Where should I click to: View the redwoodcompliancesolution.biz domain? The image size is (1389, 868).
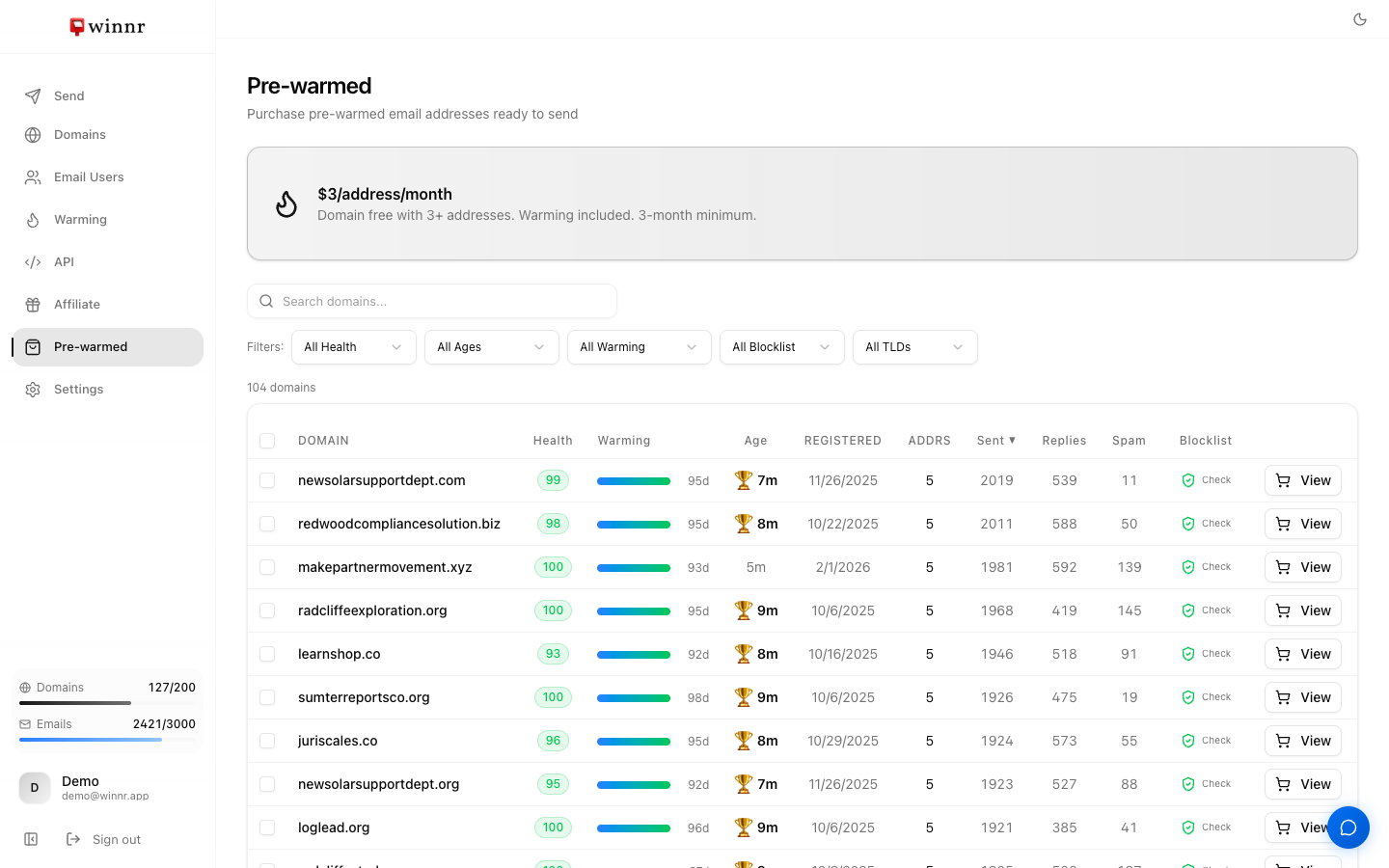pos(1303,524)
